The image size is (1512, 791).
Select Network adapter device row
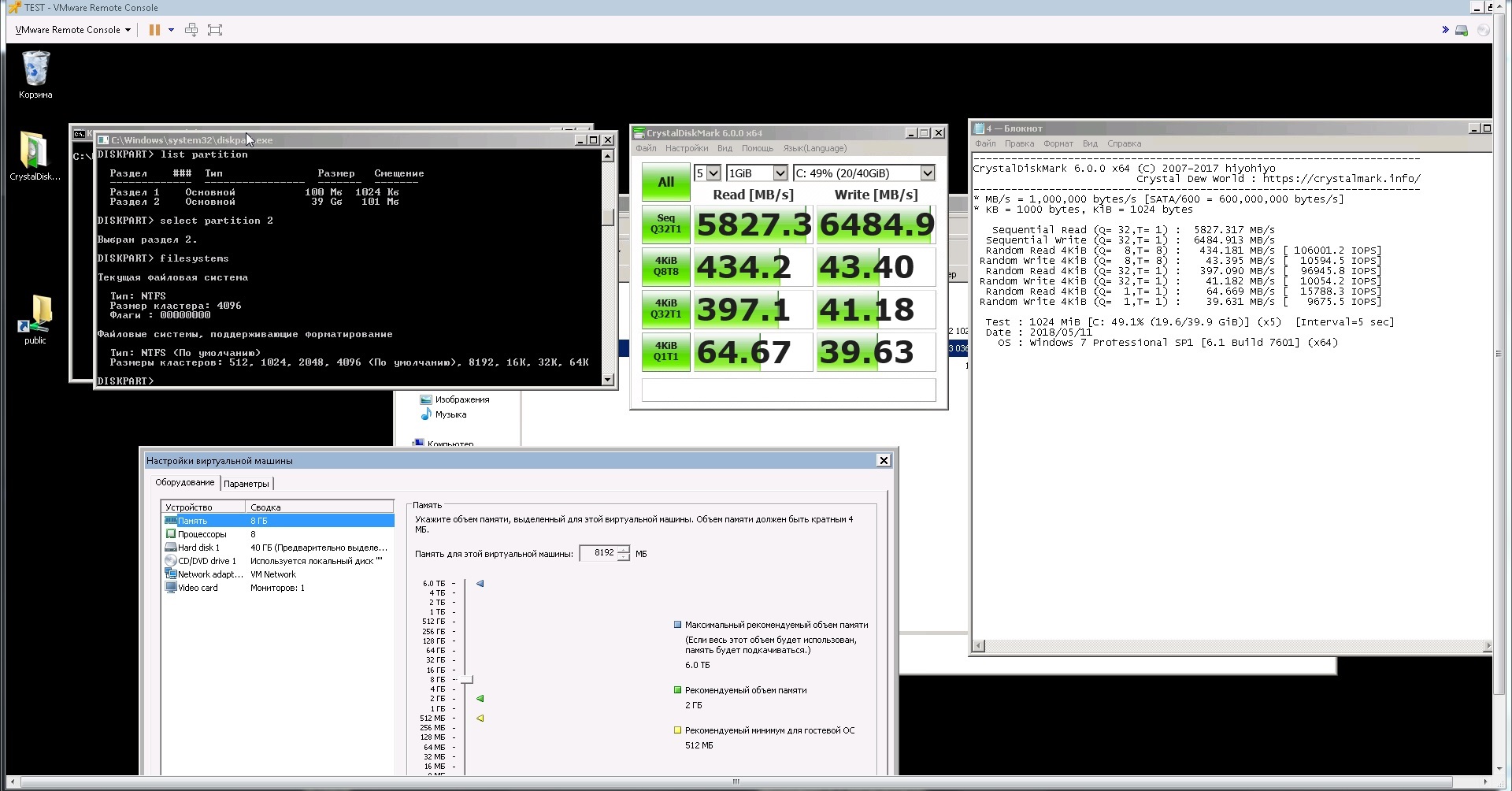click(x=278, y=574)
